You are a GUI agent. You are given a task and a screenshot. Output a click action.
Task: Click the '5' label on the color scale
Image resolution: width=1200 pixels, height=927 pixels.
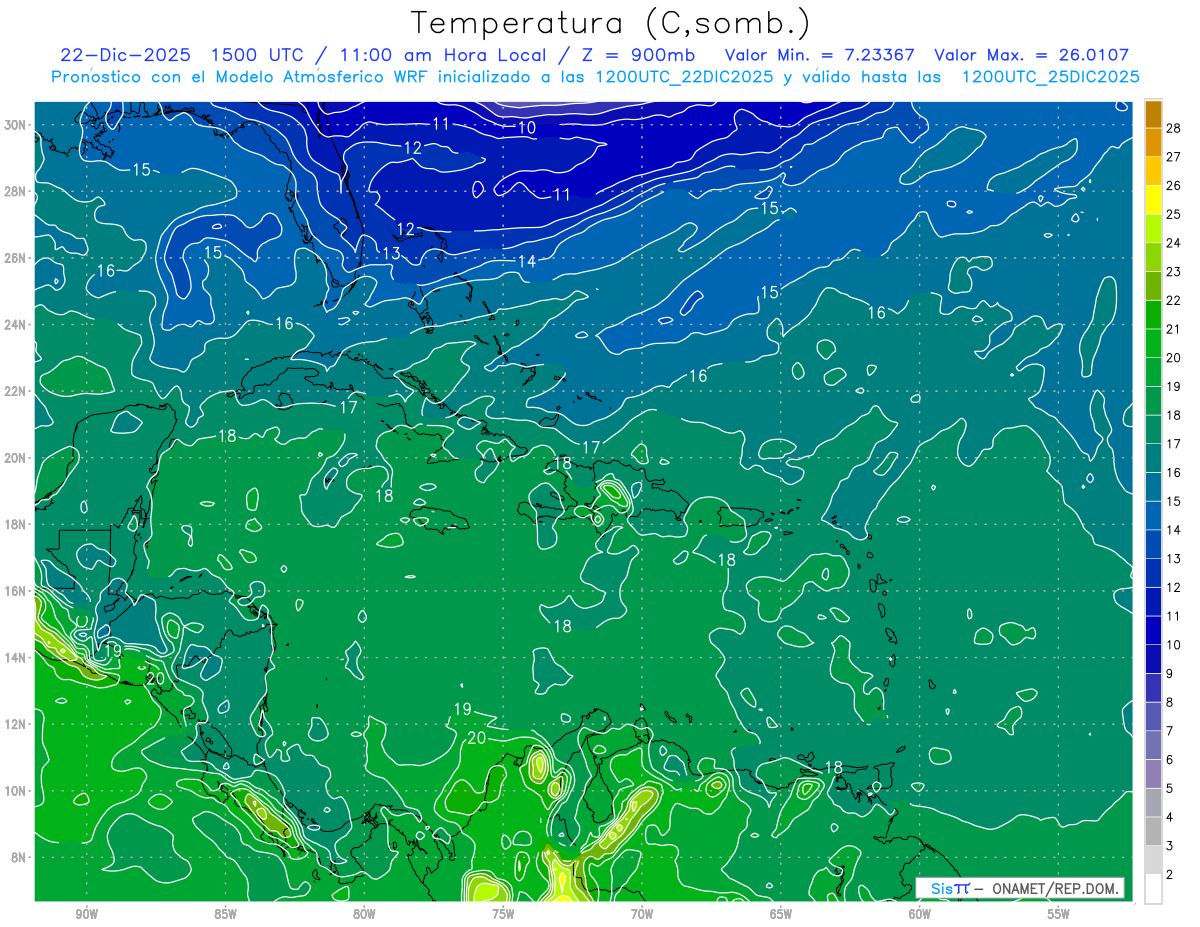point(1170,789)
